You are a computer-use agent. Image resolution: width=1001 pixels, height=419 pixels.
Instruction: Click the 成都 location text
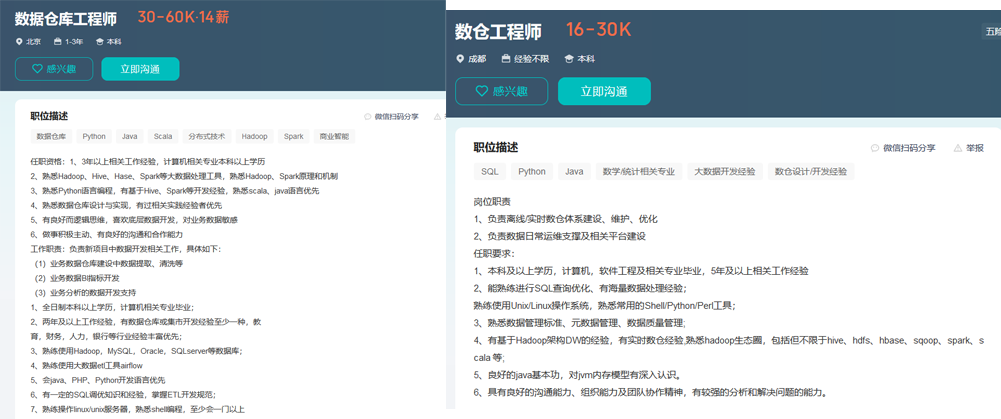point(477,59)
